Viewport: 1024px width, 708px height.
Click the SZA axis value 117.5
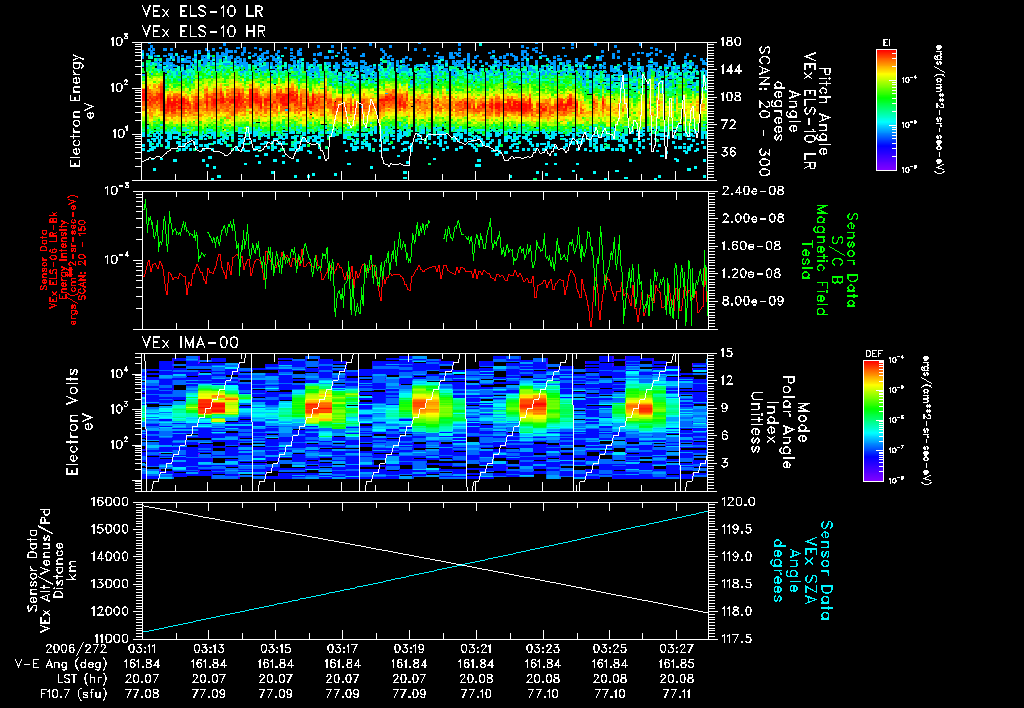click(x=737, y=638)
